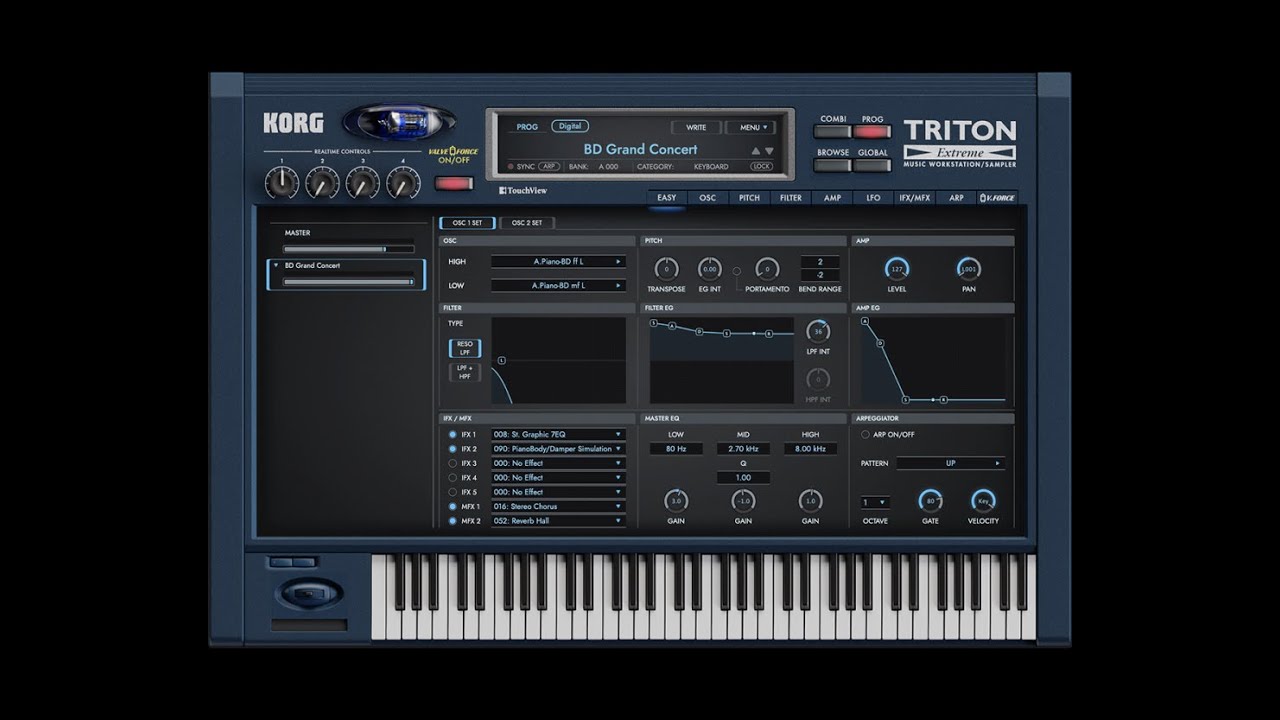Toggle MFX 1 effect on/off
This screenshot has height=720, width=1280.
pos(453,506)
